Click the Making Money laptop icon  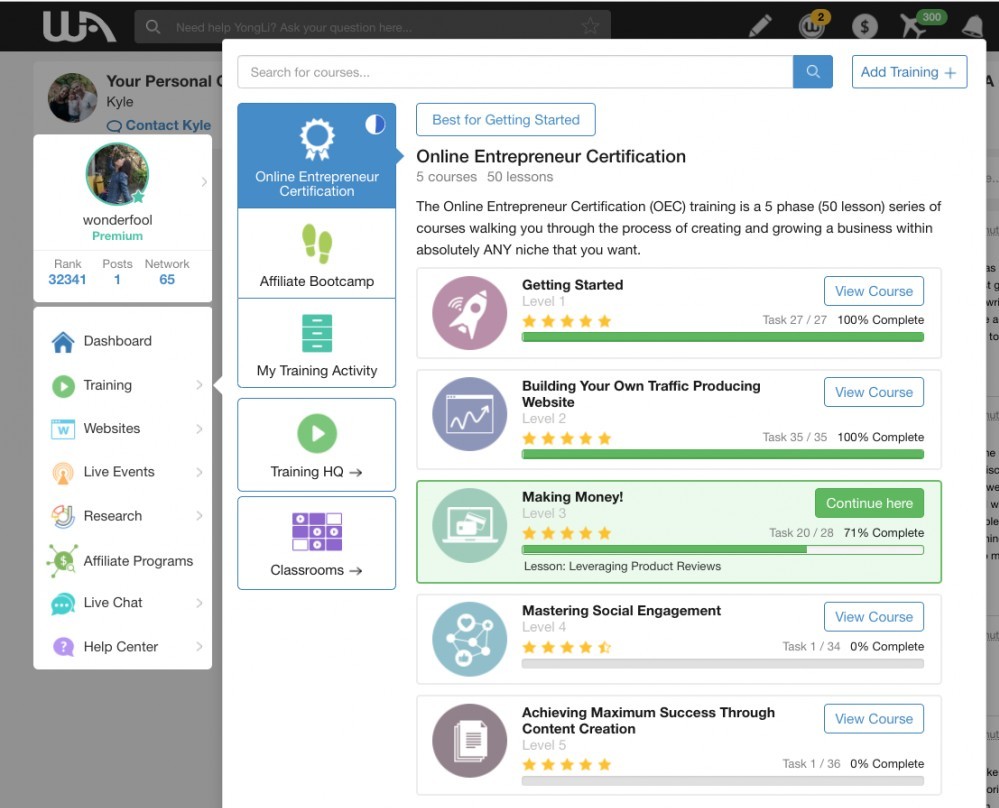[470, 525]
